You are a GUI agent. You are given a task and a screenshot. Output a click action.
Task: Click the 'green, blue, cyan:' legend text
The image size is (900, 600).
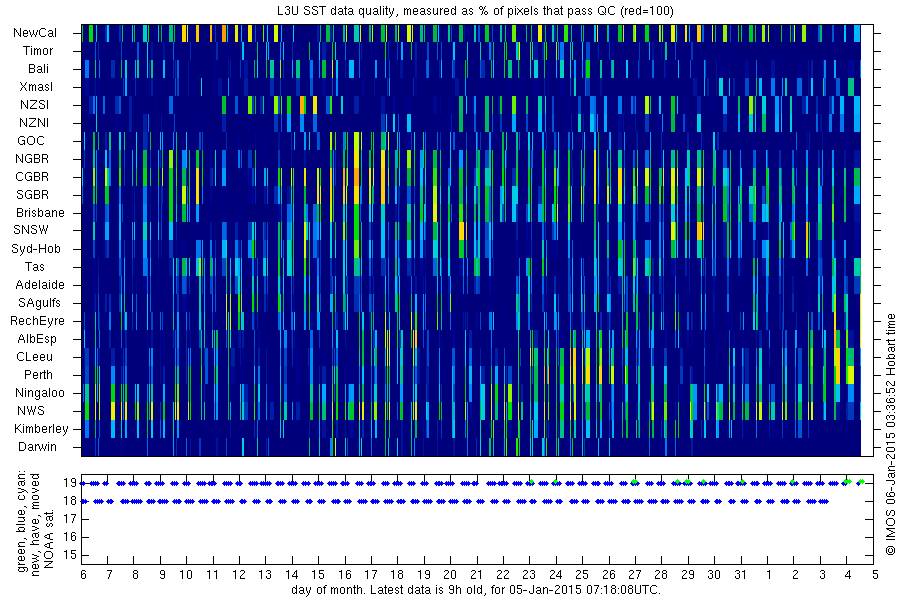pos(22,521)
